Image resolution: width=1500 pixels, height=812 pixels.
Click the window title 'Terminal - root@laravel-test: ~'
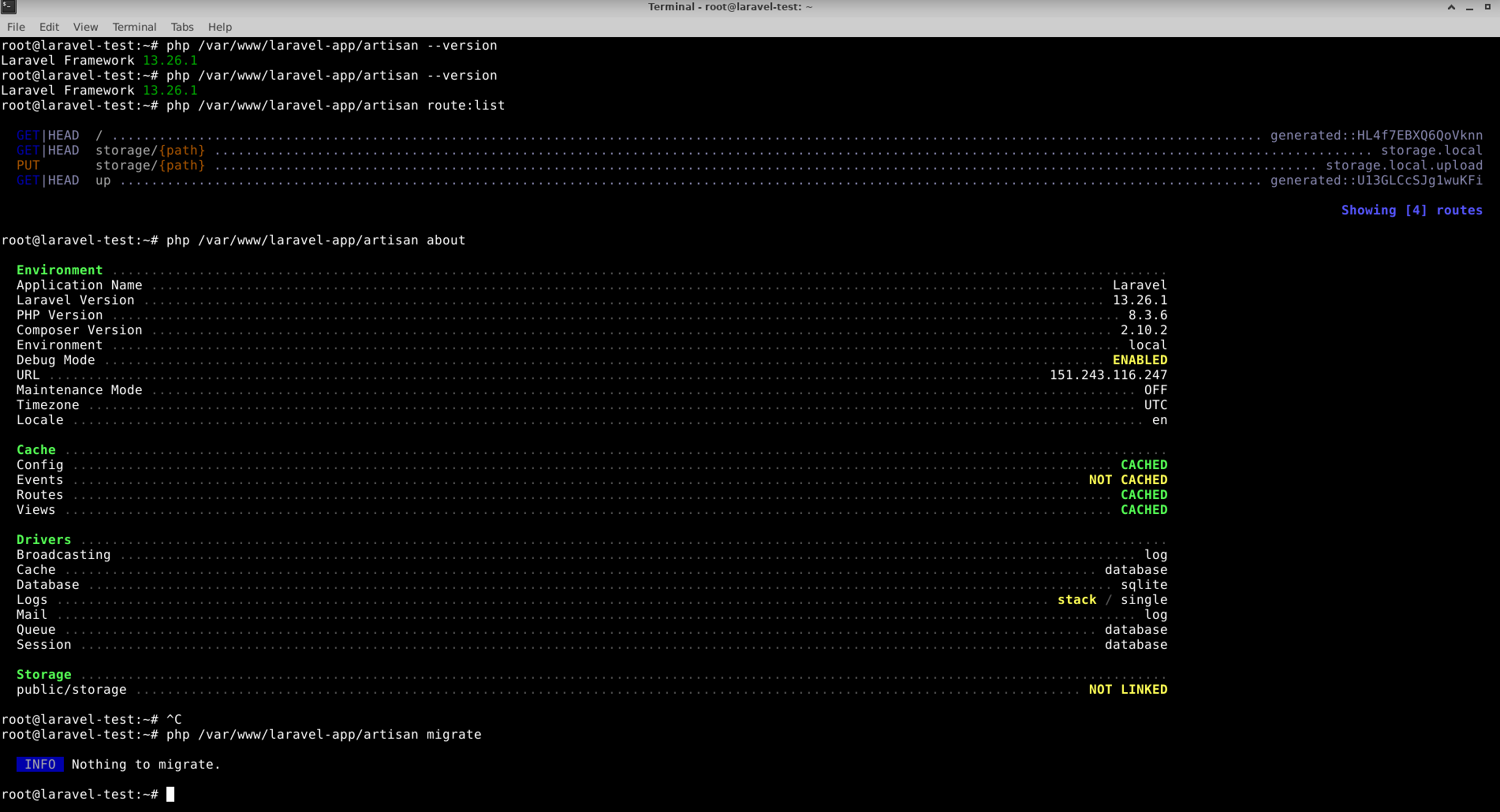730,7
